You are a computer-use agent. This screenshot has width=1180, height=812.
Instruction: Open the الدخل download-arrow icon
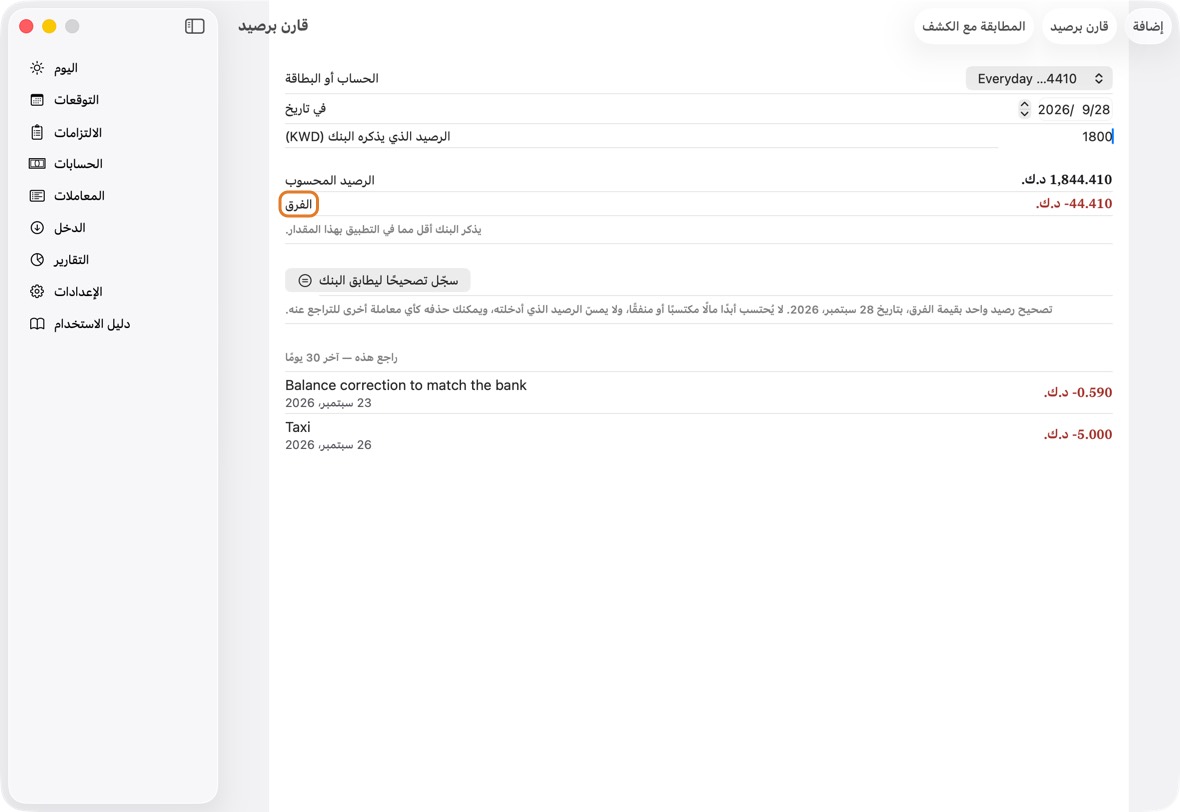pyautogui.click(x=37, y=227)
